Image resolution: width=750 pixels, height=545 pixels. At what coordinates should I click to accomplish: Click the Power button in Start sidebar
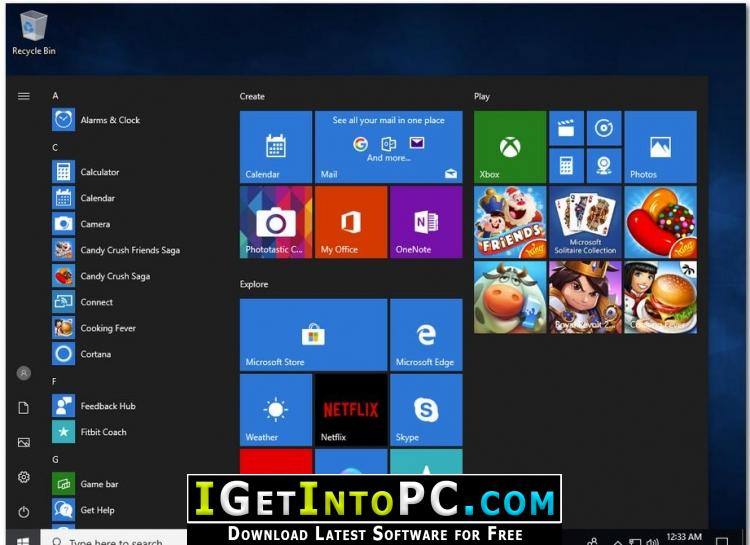point(23,512)
